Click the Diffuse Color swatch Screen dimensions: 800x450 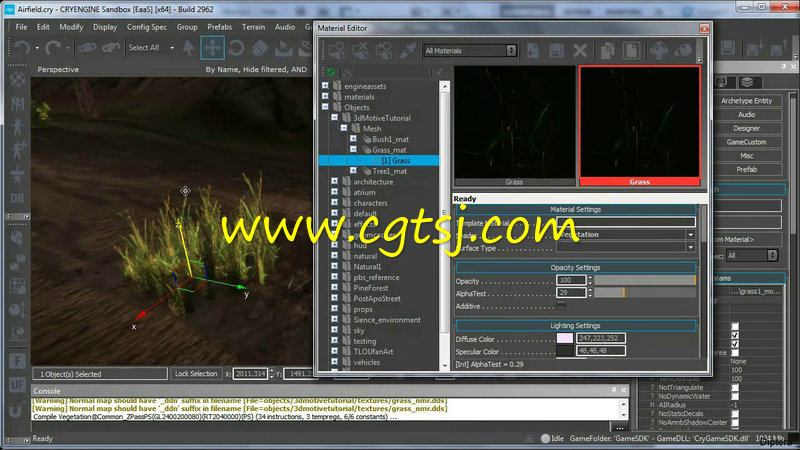coord(565,338)
